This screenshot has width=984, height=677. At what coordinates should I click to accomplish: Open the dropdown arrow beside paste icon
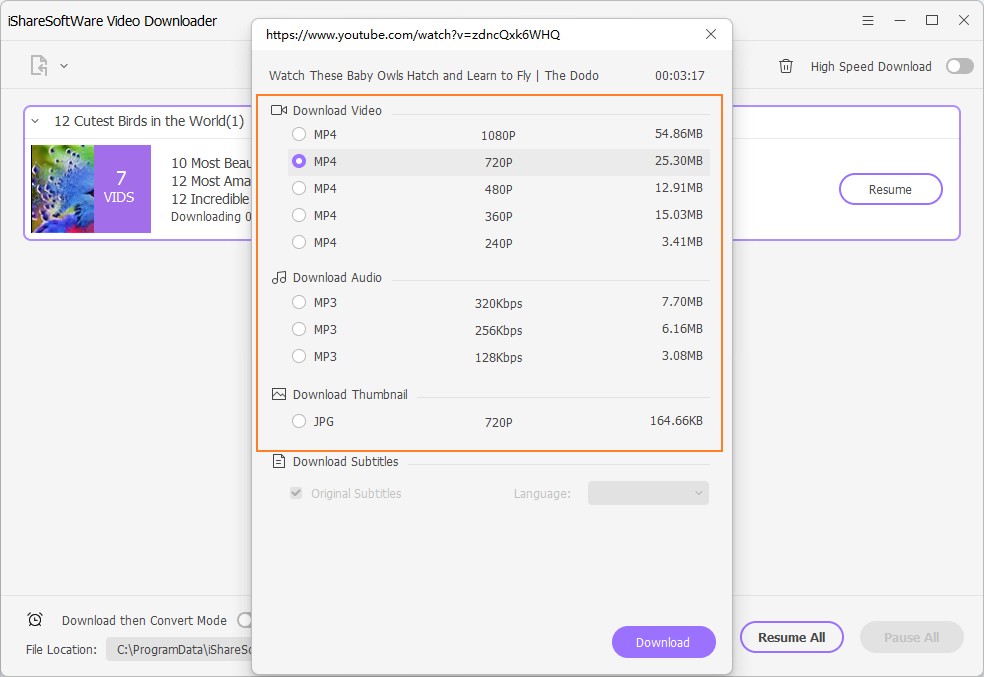[x=64, y=66]
